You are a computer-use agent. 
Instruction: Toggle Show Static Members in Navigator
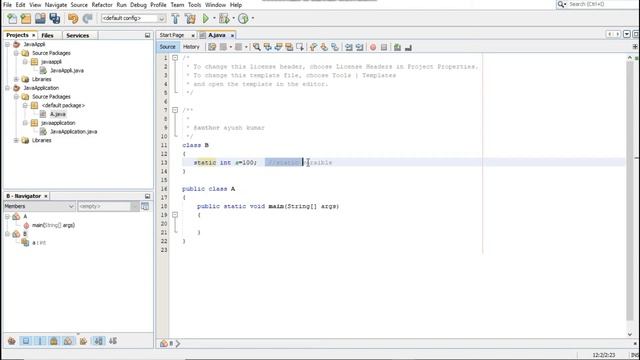[x=40, y=341]
